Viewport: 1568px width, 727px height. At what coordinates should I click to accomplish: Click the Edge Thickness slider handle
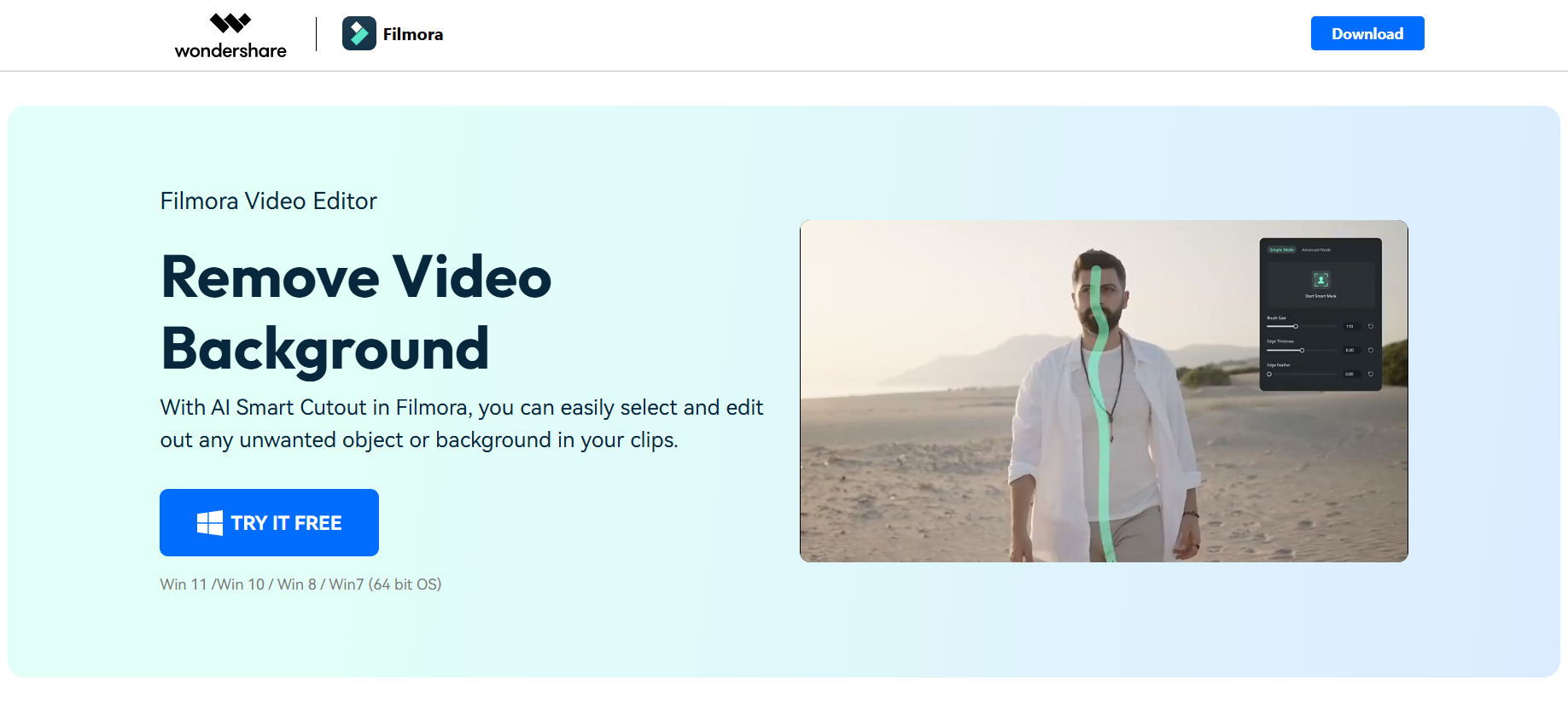1302,350
